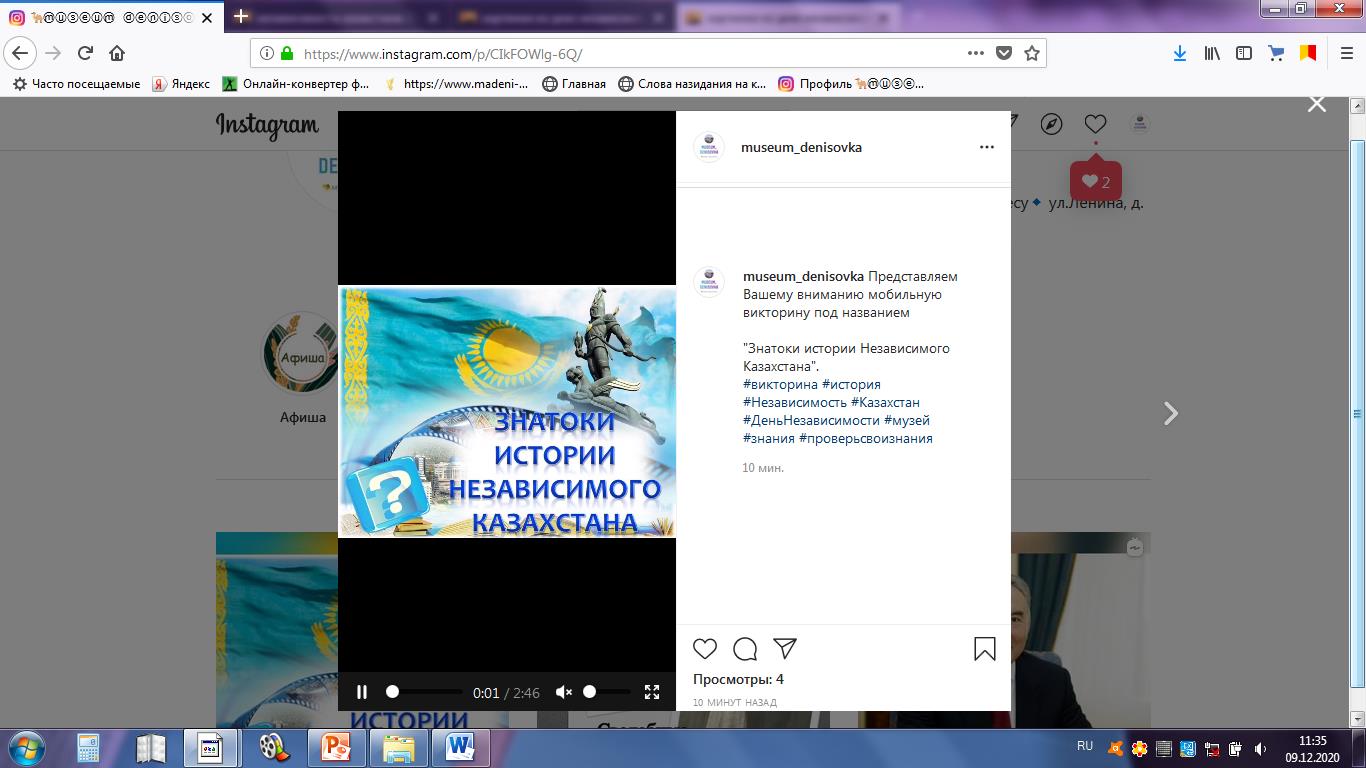
Task: Open PowerPoint from the taskbar
Action: (335, 748)
